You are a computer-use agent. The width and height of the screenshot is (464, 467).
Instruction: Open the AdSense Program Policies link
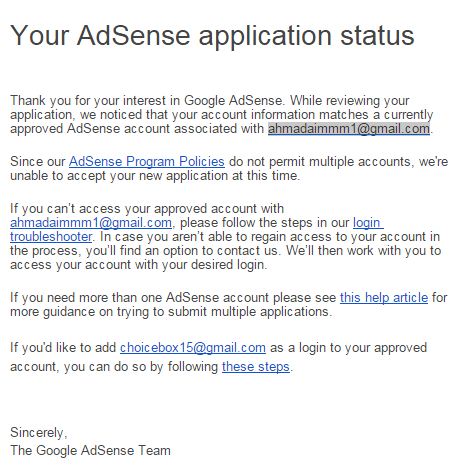147,162
